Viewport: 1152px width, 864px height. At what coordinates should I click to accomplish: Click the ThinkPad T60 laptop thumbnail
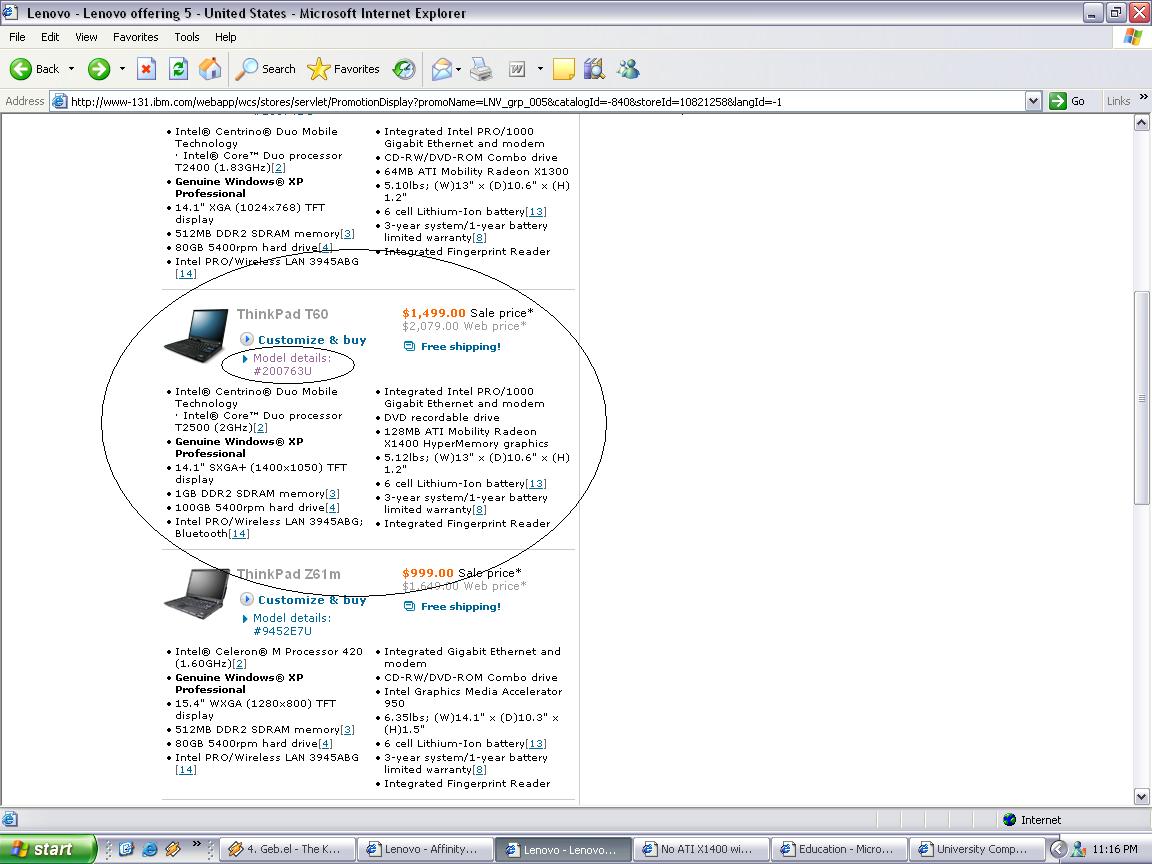pos(196,335)
